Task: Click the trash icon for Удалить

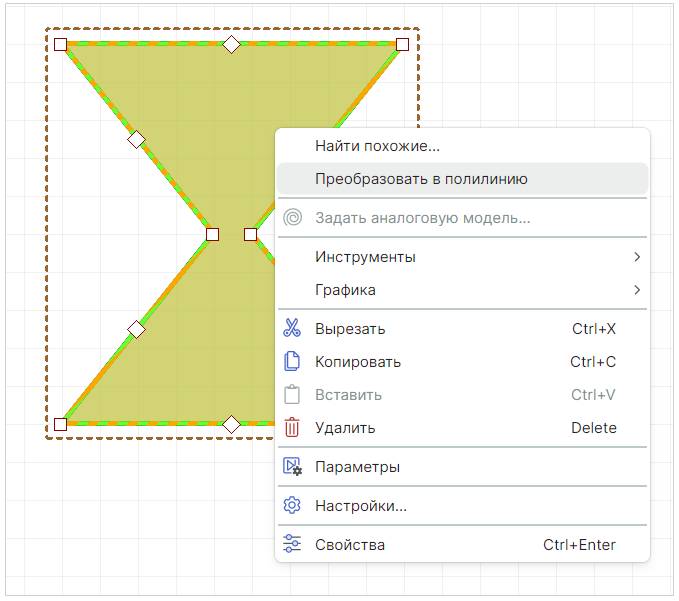Action: [292, 427]
